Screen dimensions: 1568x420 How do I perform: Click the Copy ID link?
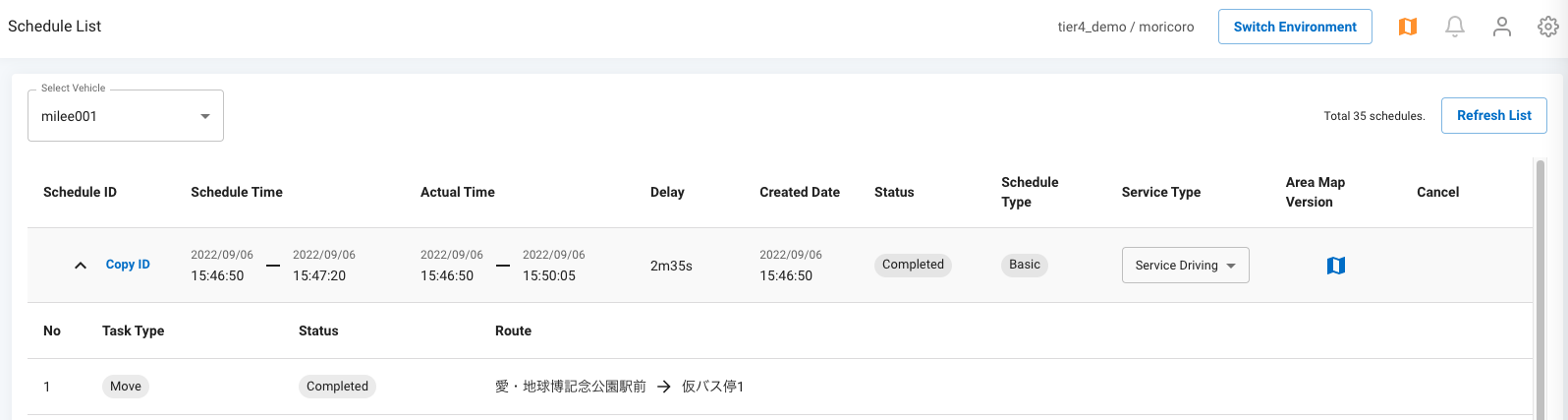pos(128,265)
